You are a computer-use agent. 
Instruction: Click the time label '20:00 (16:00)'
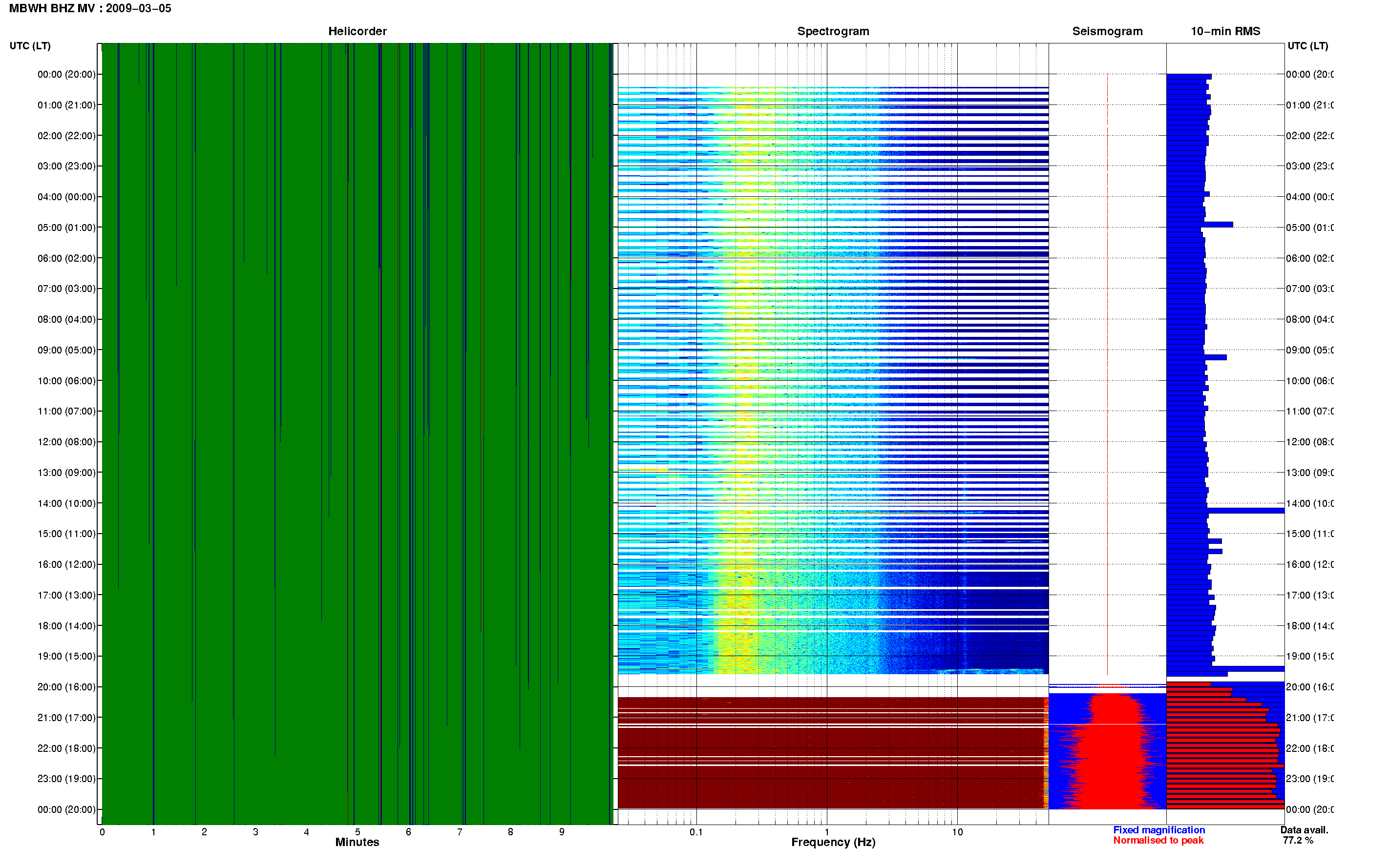(x=66, y=686)
